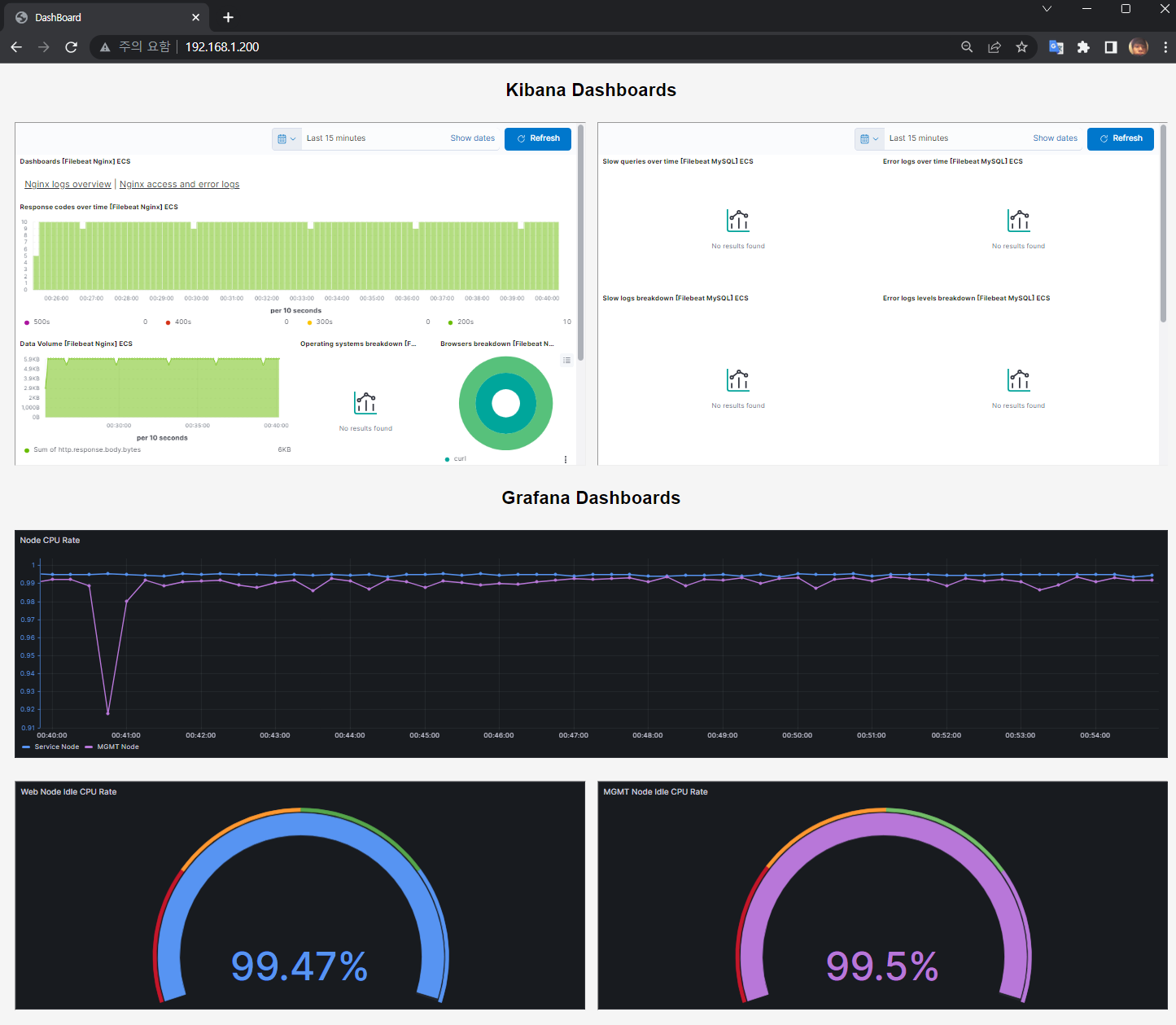Open new tab with plus button
1176x1025 pixels.
point(229,17)
